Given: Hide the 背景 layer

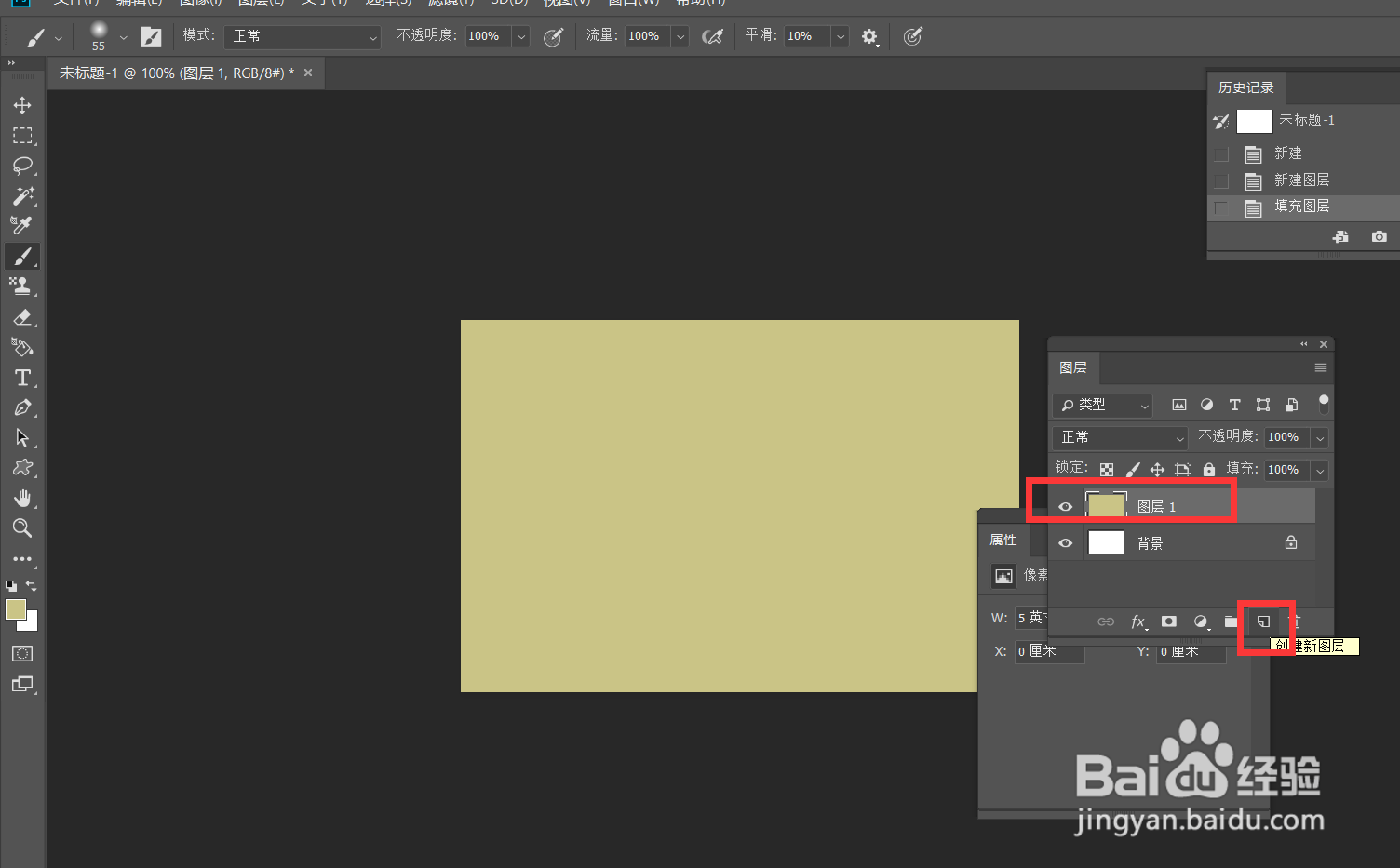Looking at the screenshot, I should [1066, 543].
